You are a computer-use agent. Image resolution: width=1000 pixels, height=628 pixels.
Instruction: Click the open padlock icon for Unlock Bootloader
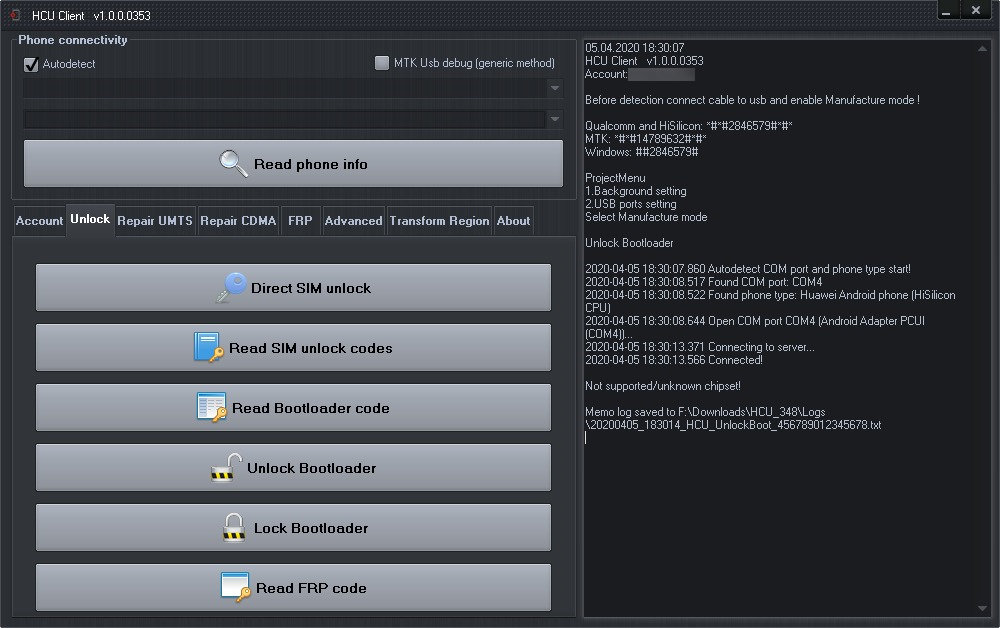click(226, 467)
